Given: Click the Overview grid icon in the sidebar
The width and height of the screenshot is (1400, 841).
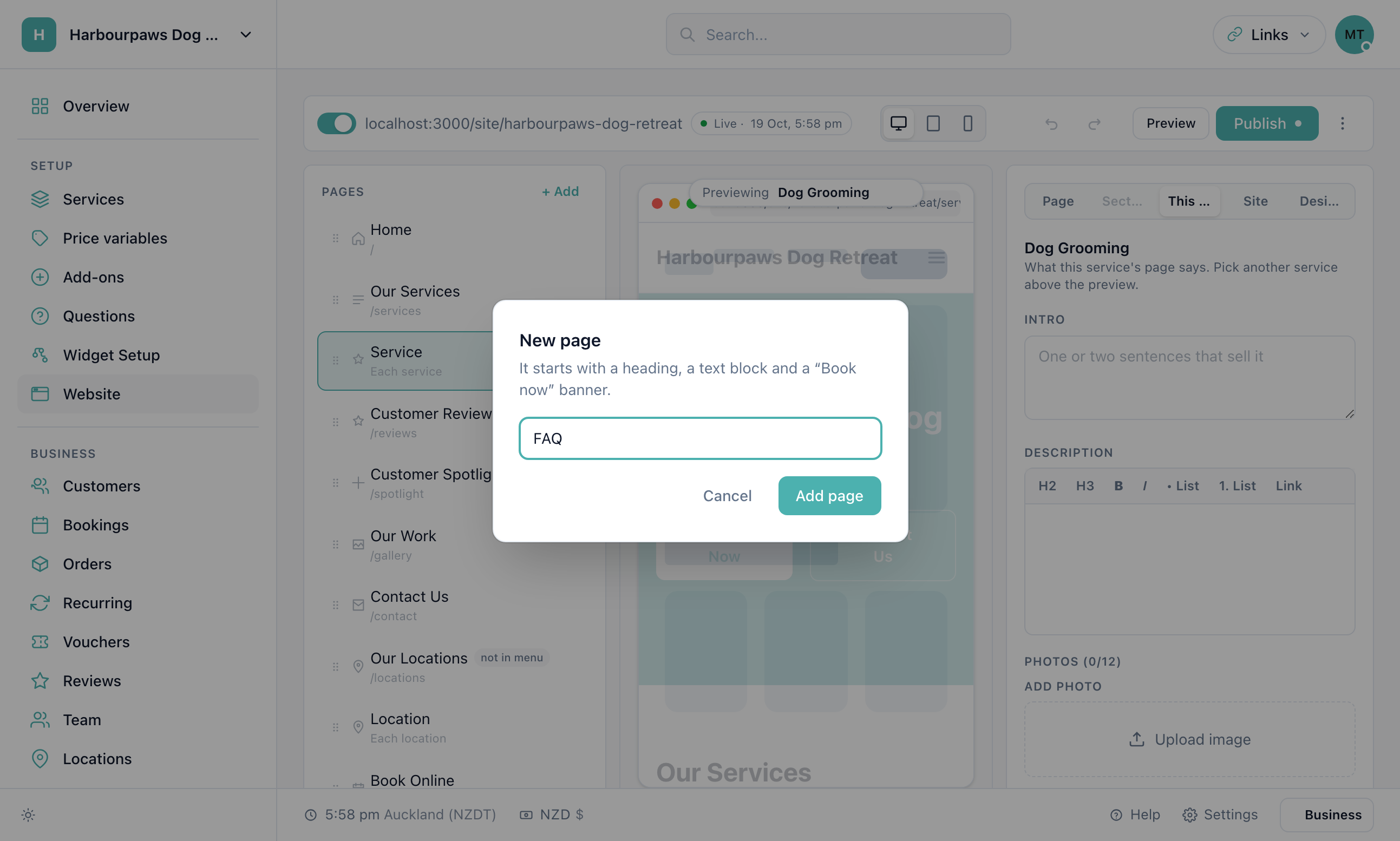Looking at the screenshot, I should (x=40, y=106).
